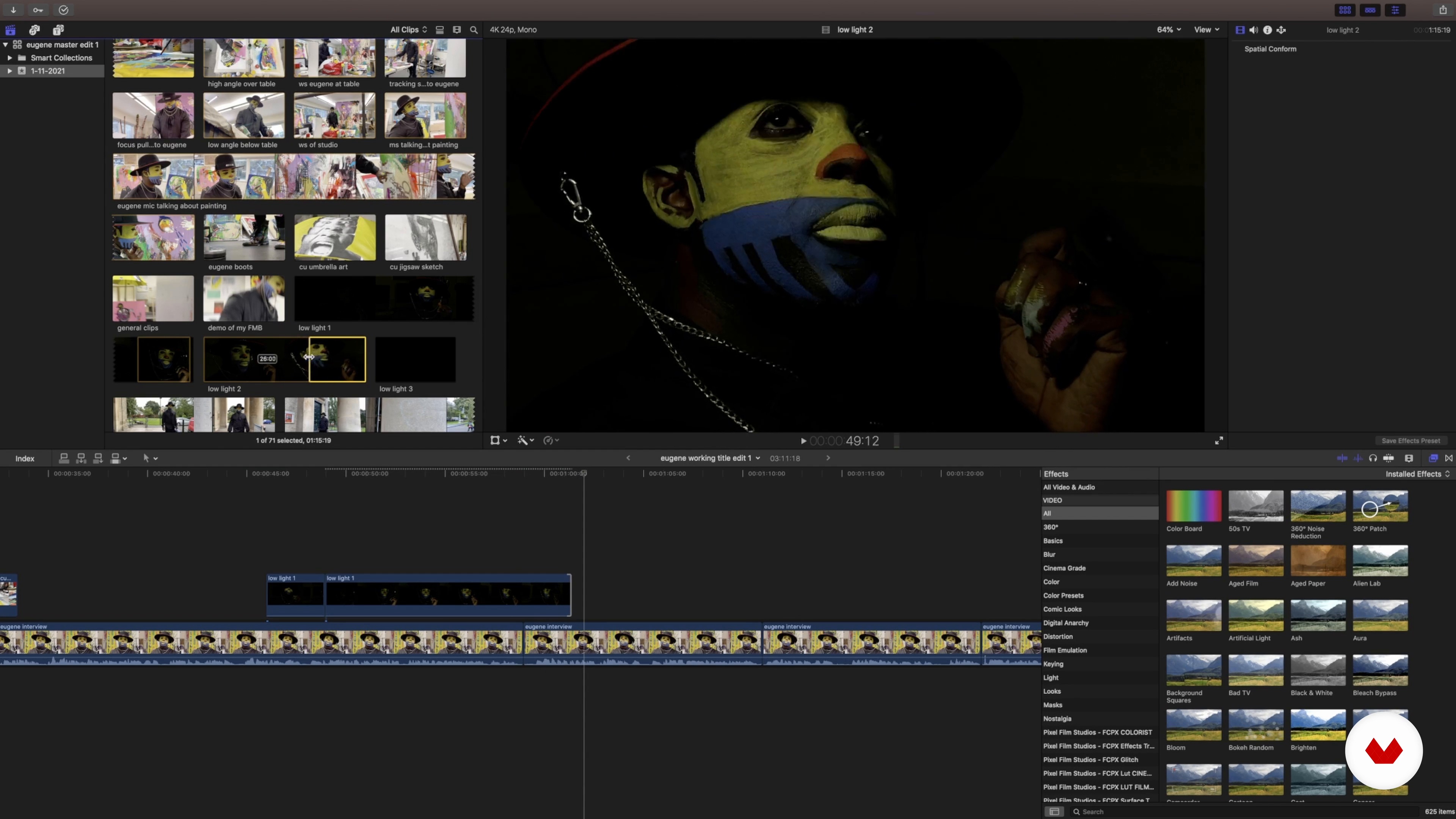Open the viewer View options dropdown
Viewport: 1456px width, 819px height.
tap(1207, 30)
